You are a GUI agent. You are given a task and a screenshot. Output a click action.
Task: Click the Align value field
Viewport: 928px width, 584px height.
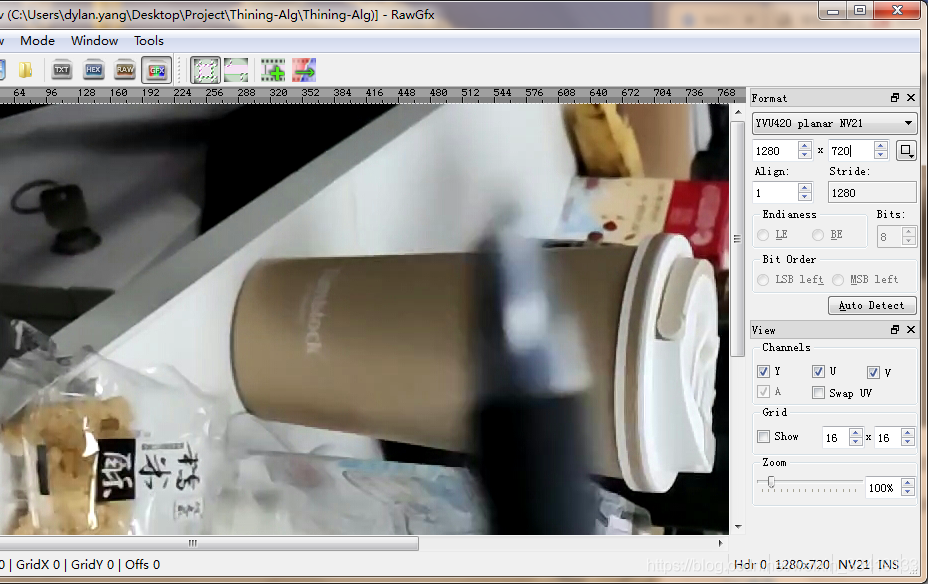(775, 193)
